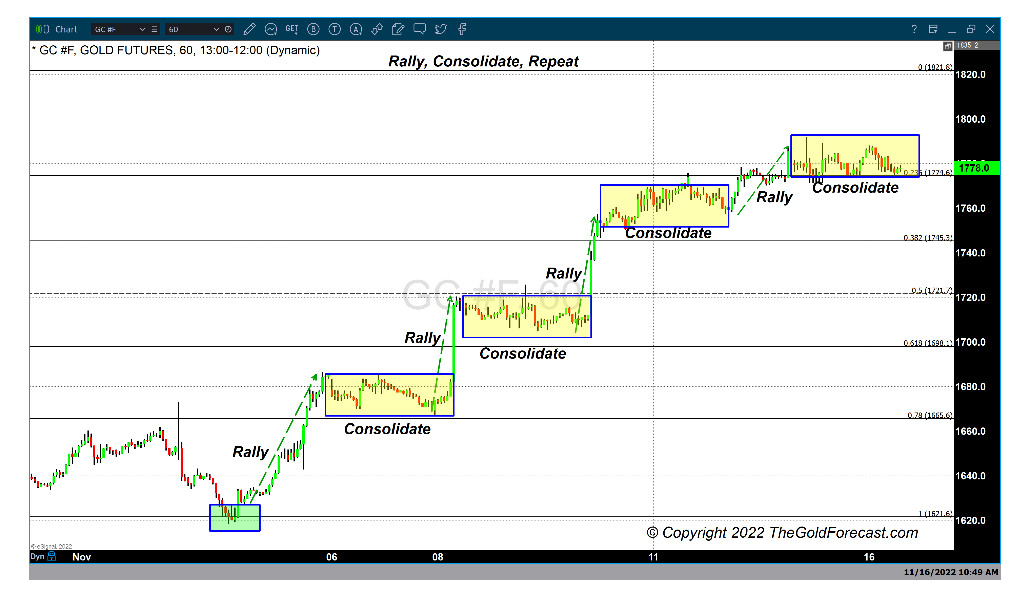Click the circled A toolbar icon
The width and height of the screenshot is (1011, 594).
coord(356,29)
